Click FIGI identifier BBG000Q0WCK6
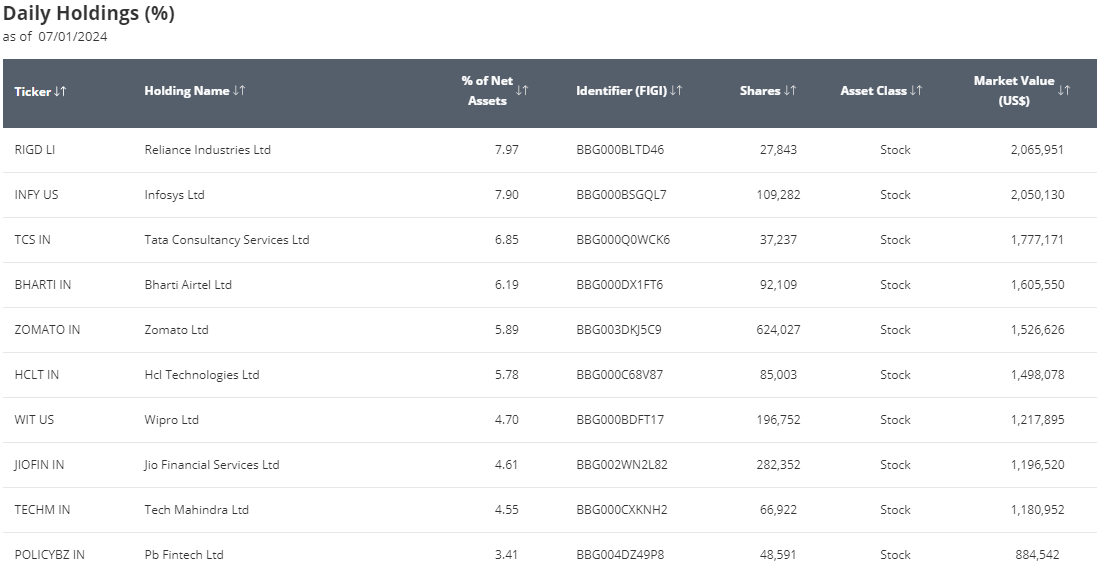Viewport: 1097px width, 576px height. click(623, 239)
